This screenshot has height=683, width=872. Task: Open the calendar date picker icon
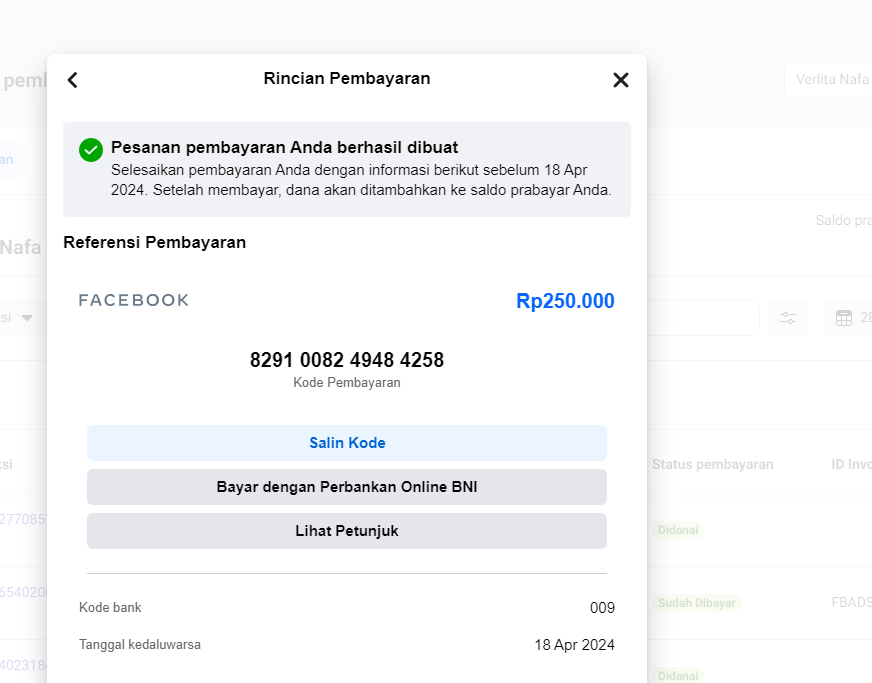[x=844, y=318]
